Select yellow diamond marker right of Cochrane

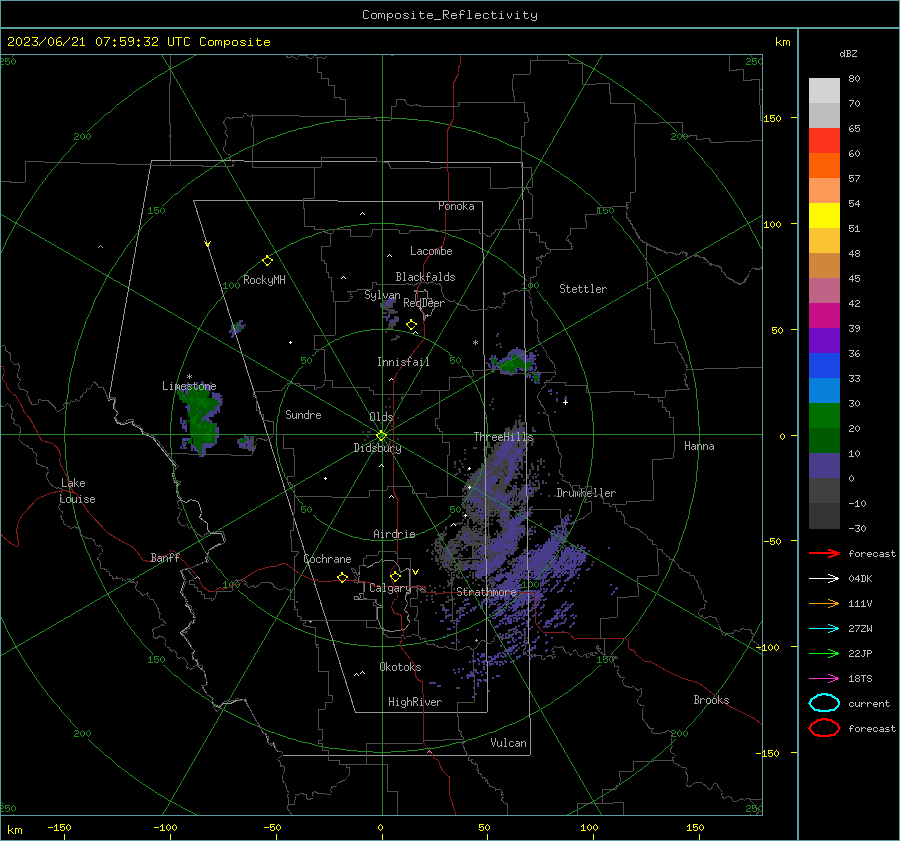tap(342, 577)
